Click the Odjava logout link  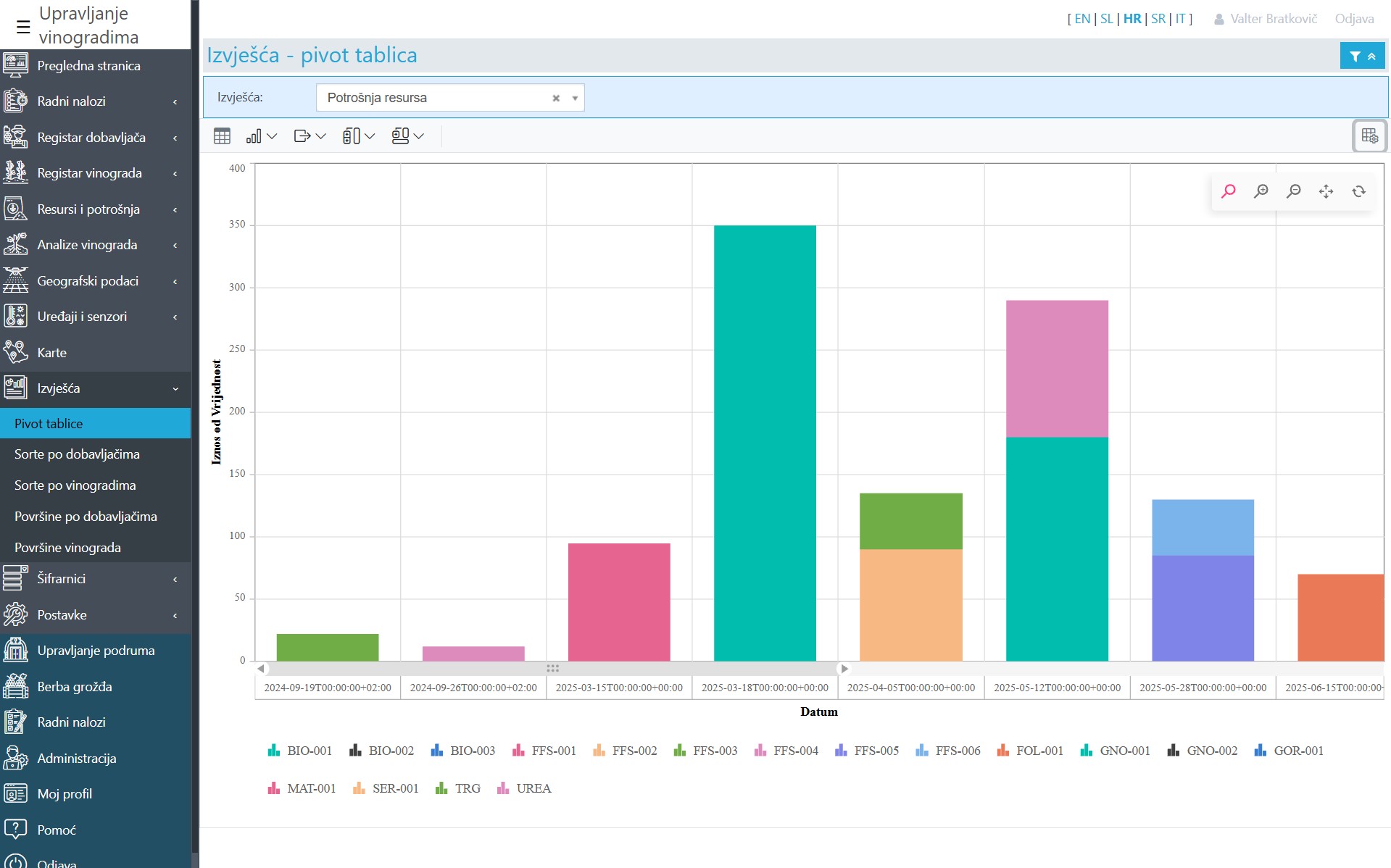coord(1354,19)
